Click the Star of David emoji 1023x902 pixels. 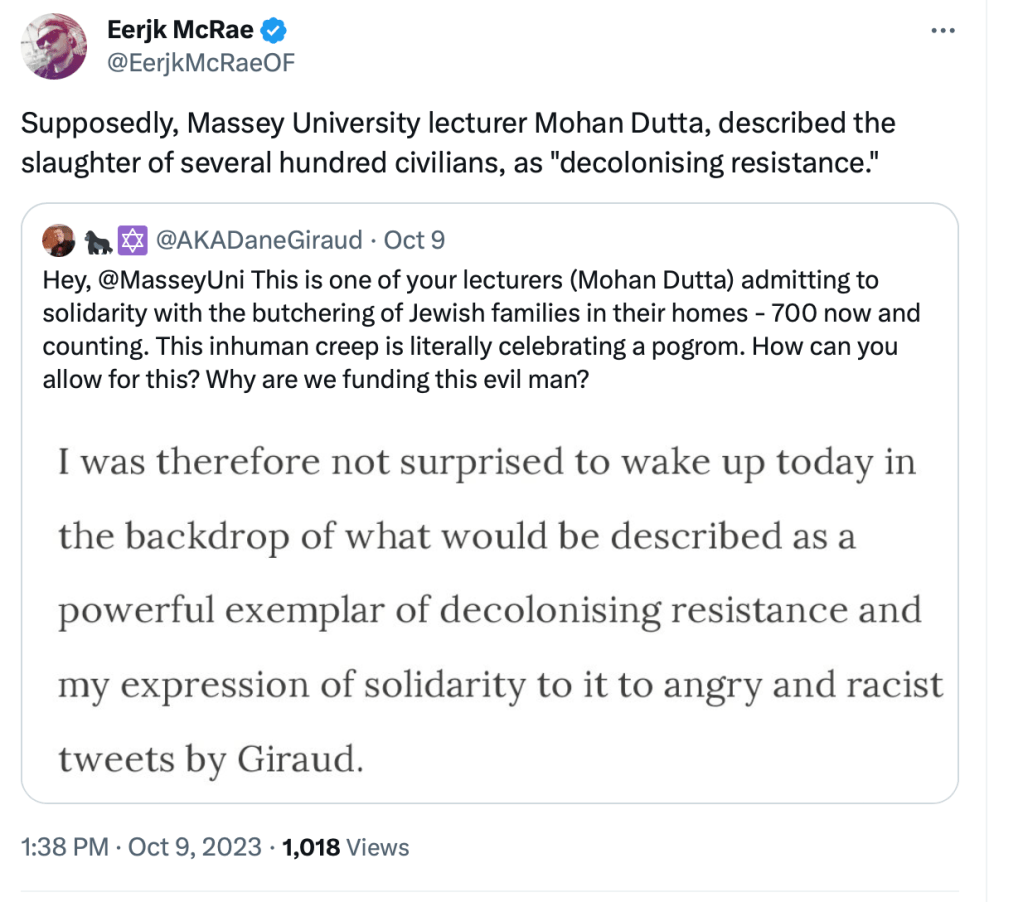[x=129, y=240]
